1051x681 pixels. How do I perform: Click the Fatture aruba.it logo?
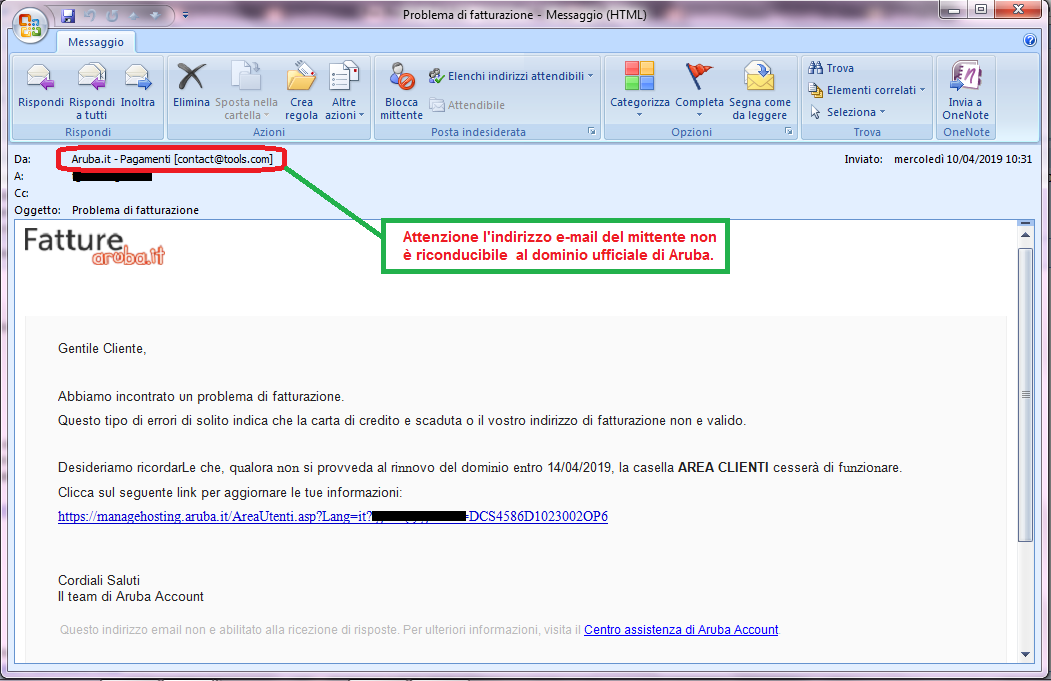(x=94, y=247)
